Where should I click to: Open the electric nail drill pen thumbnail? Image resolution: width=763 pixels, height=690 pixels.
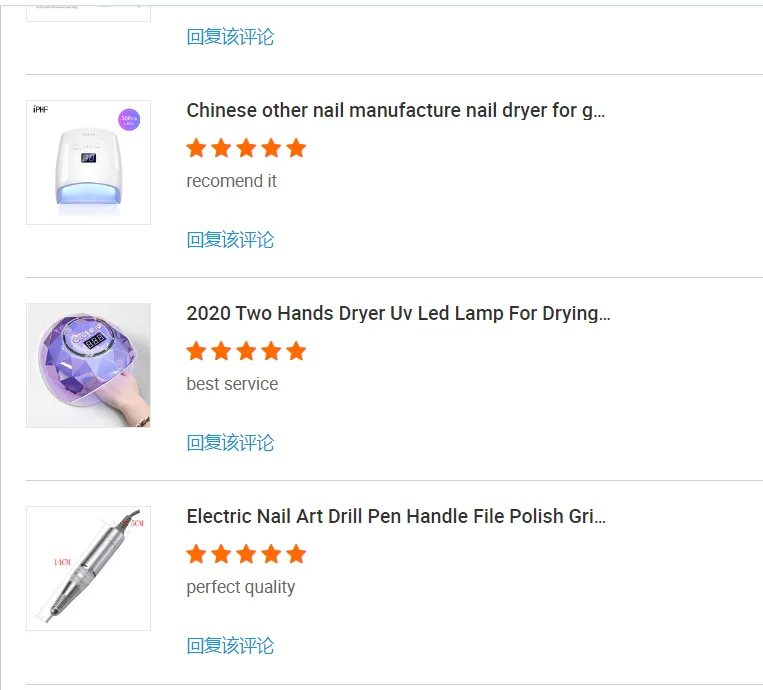coord(88,568)
